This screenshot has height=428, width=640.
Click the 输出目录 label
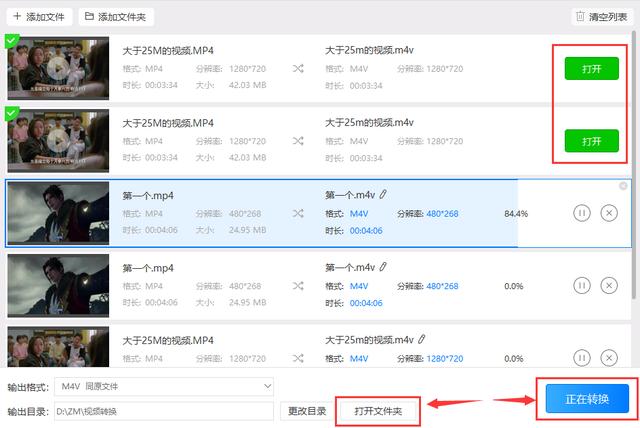tap(28, 412)
